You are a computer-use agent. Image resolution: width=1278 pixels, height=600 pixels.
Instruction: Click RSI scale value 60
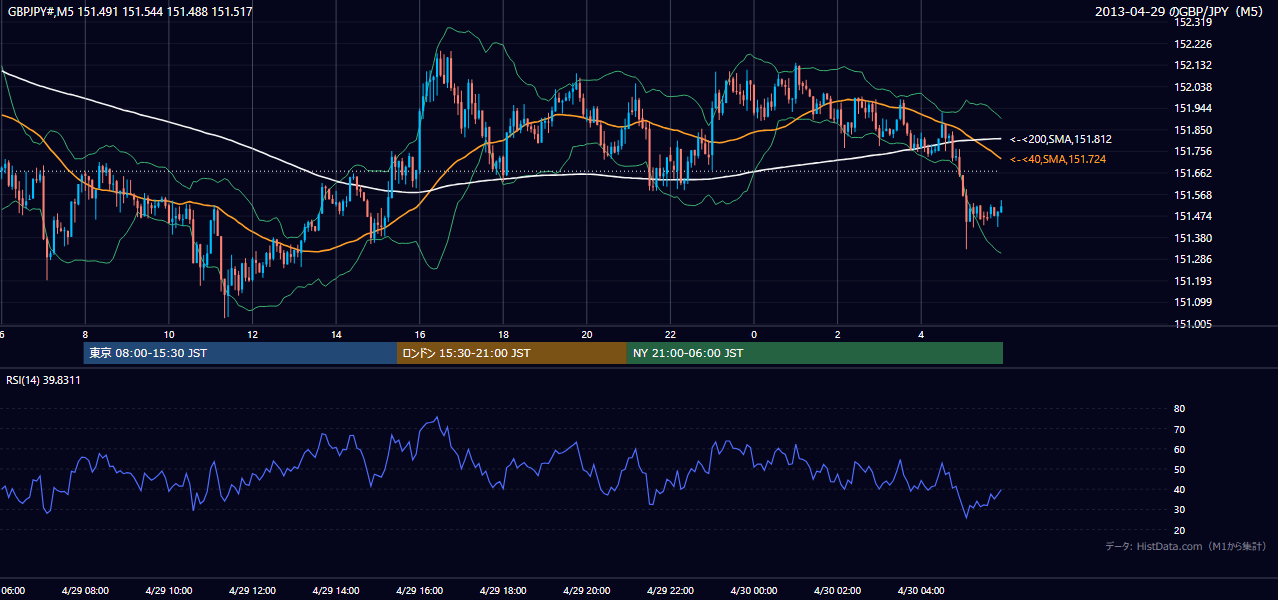point(1179,449)
